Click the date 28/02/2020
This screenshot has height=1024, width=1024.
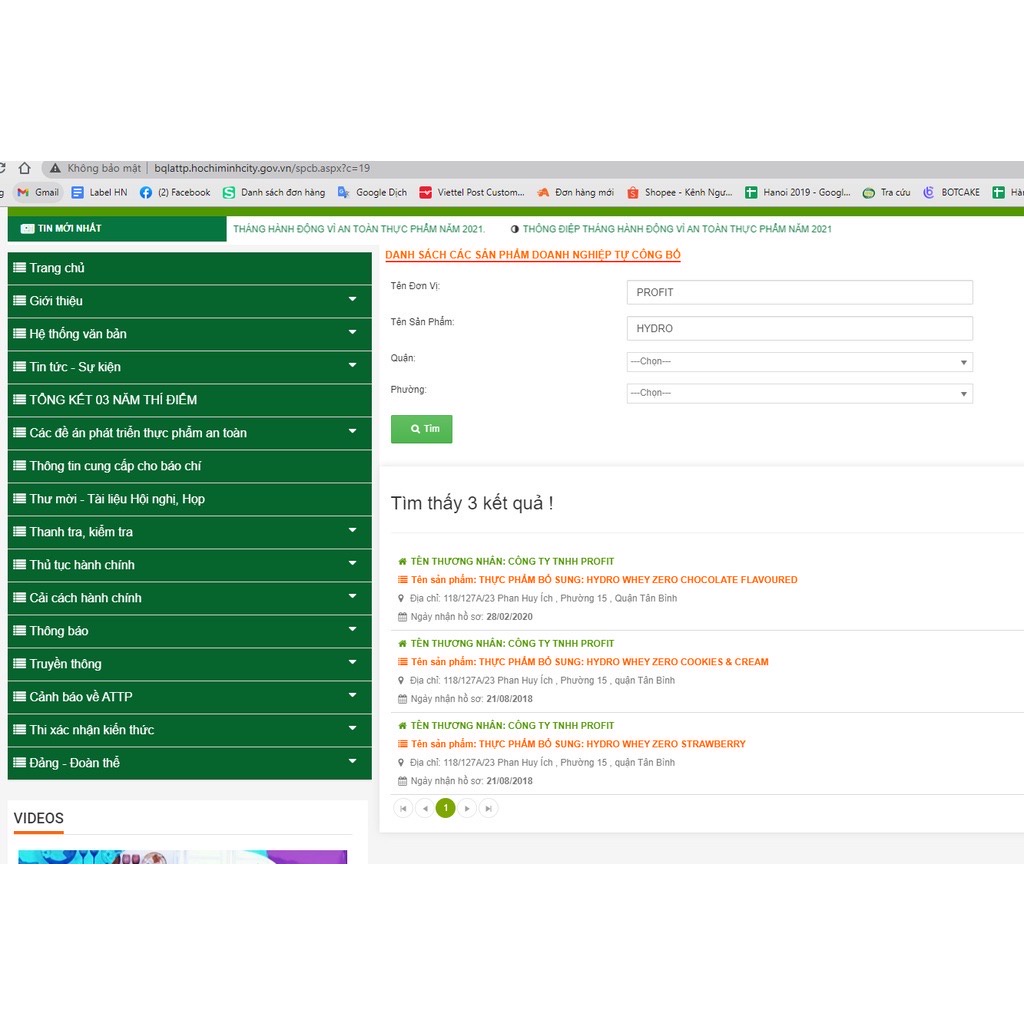pyautogui.click(x=509, y=617)
